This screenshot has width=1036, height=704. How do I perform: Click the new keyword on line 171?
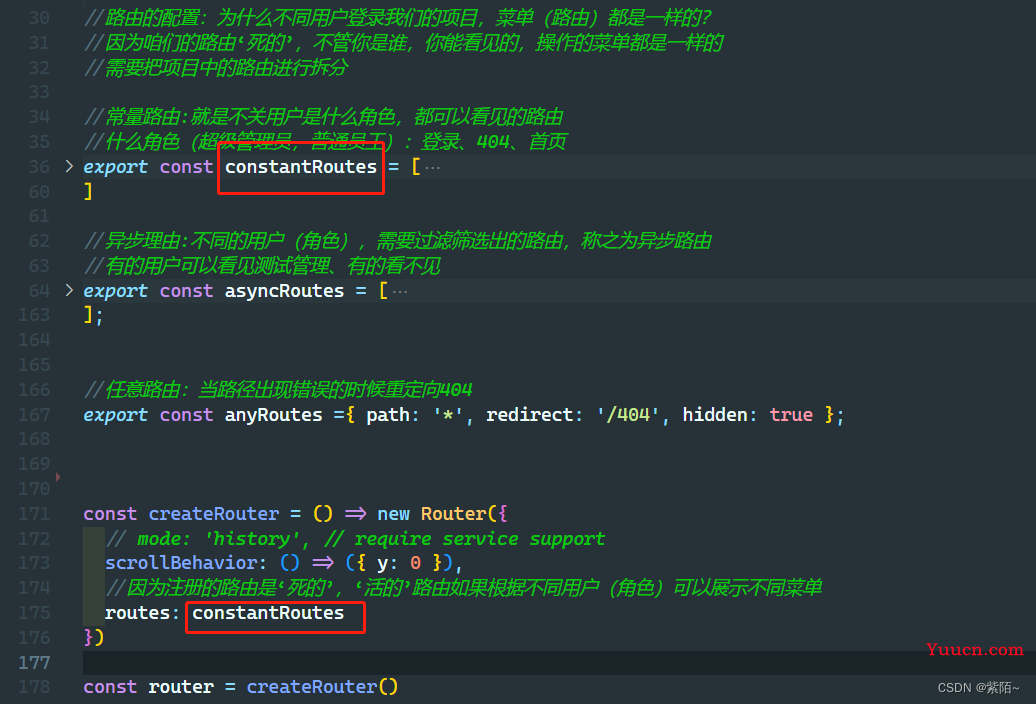click(393, 514)
